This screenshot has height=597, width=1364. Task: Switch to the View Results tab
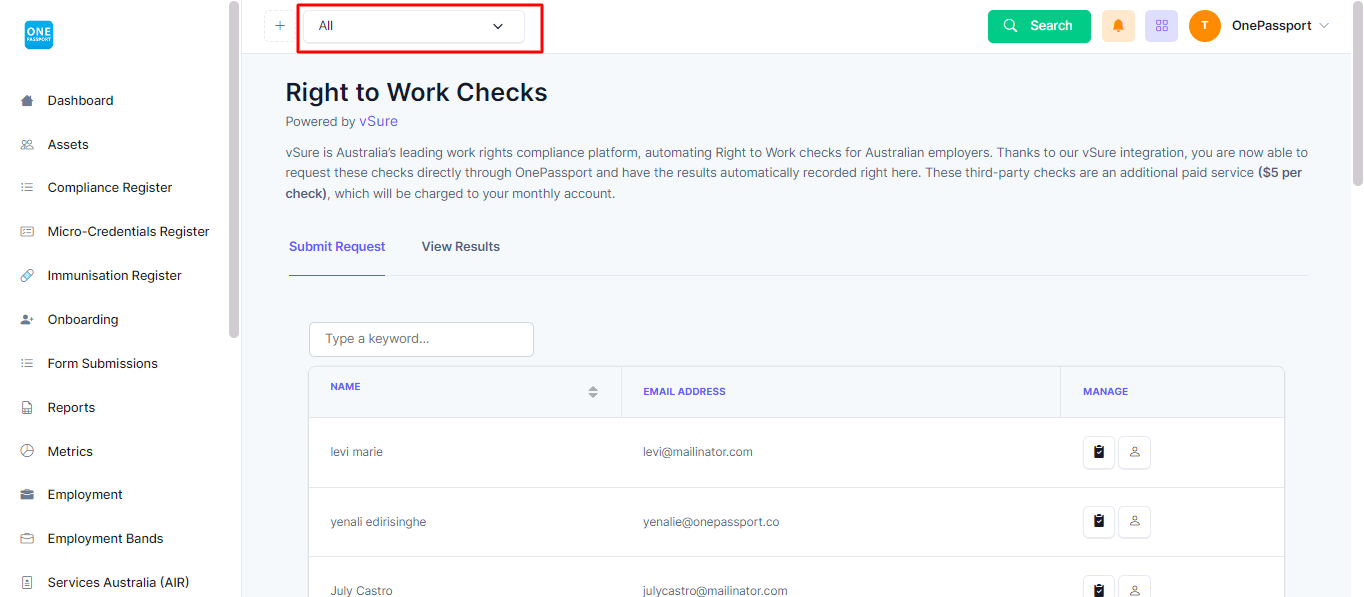click(x=461, y=246)
